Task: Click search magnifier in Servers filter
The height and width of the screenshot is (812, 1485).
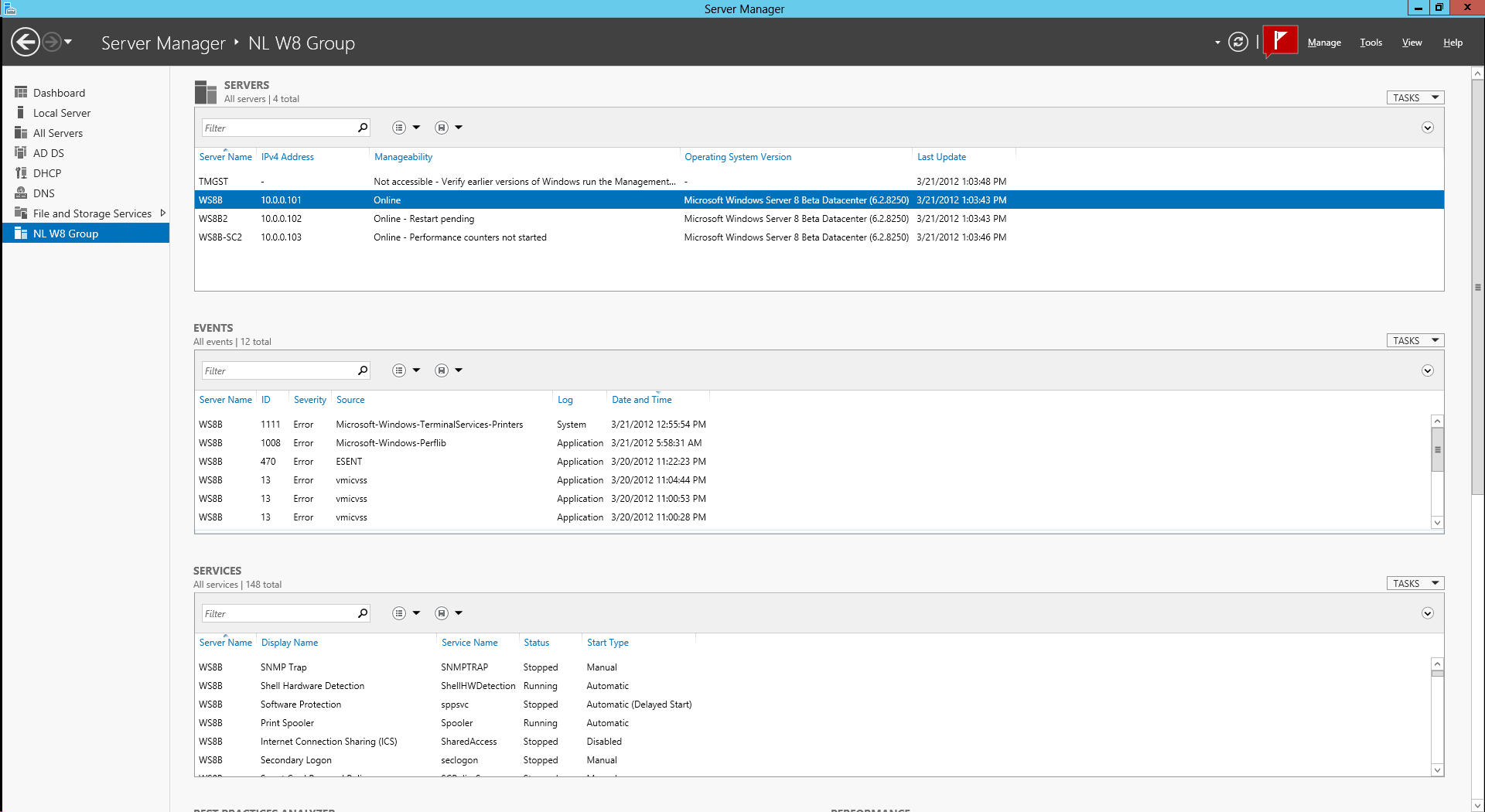Action: (x=363, y=128)
